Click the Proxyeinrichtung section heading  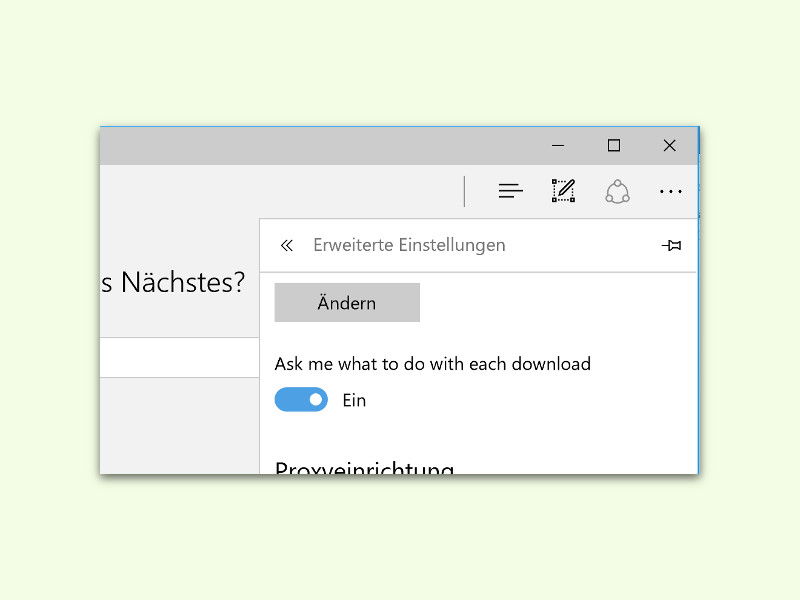click(364, 467)
